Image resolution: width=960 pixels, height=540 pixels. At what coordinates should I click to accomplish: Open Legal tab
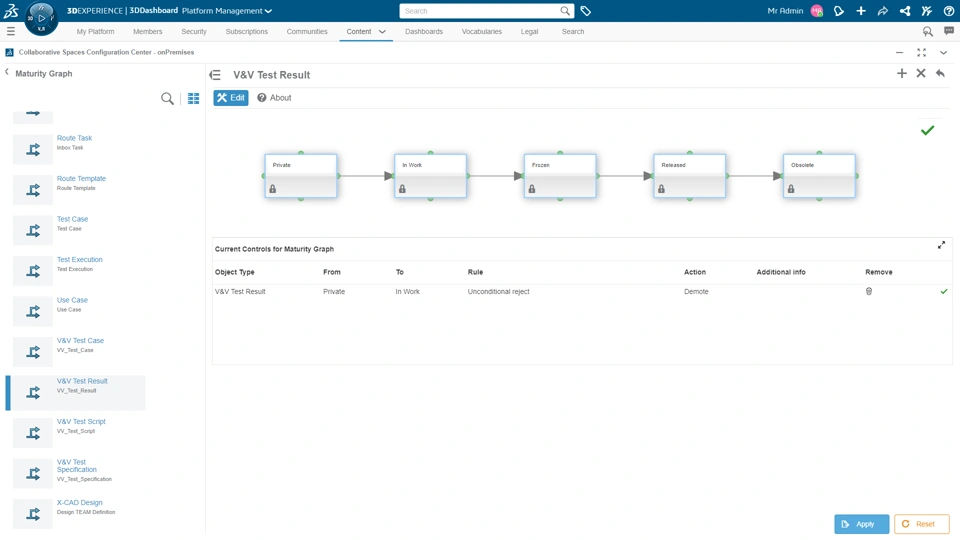tap(529, 31)
